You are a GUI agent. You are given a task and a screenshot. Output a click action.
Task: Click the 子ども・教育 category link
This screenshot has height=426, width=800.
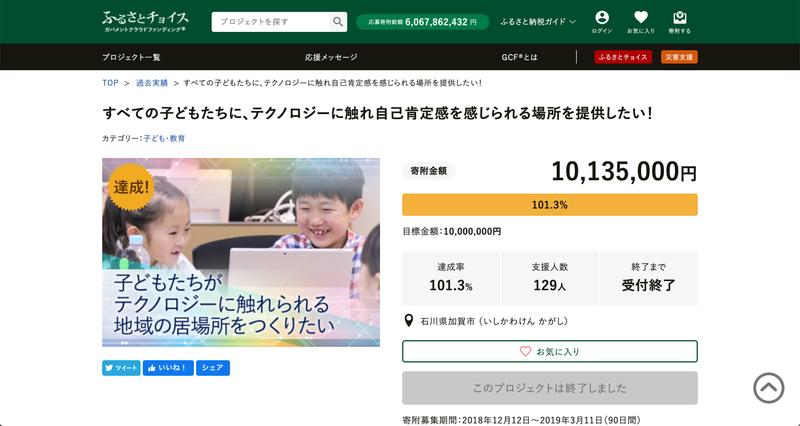pyautogui.click(x=164, y=138)
